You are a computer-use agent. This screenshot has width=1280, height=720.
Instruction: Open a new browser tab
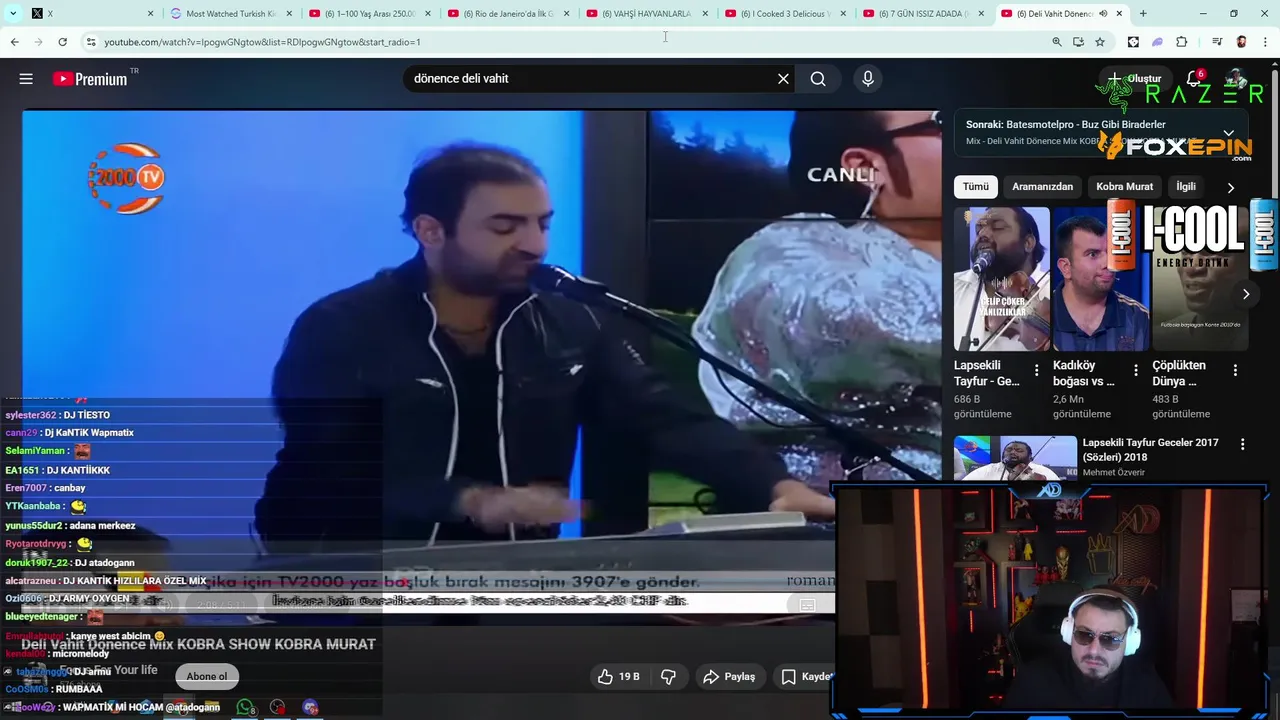(1143, 14)
